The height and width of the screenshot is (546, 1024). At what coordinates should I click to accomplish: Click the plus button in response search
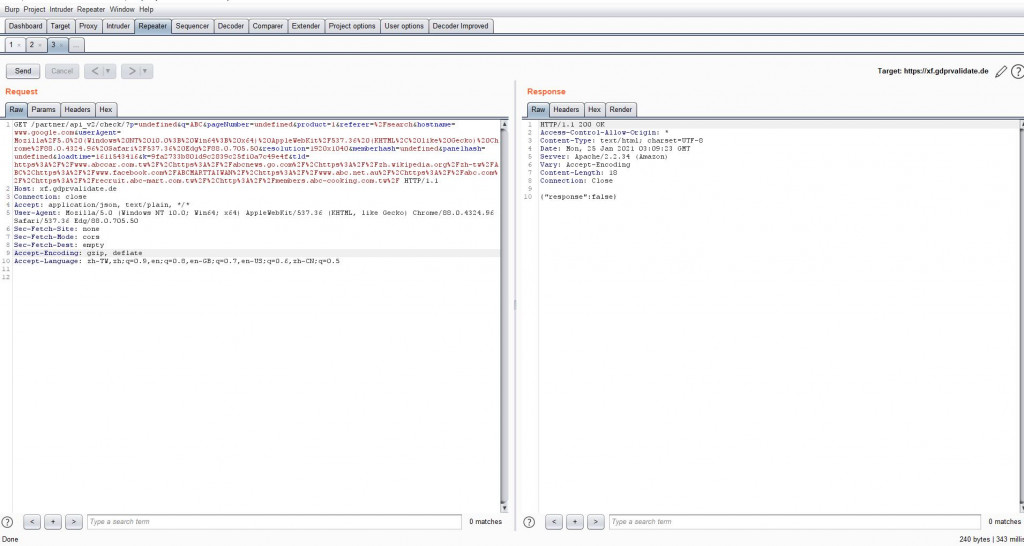pyautogui.click(x=575, y=522)
